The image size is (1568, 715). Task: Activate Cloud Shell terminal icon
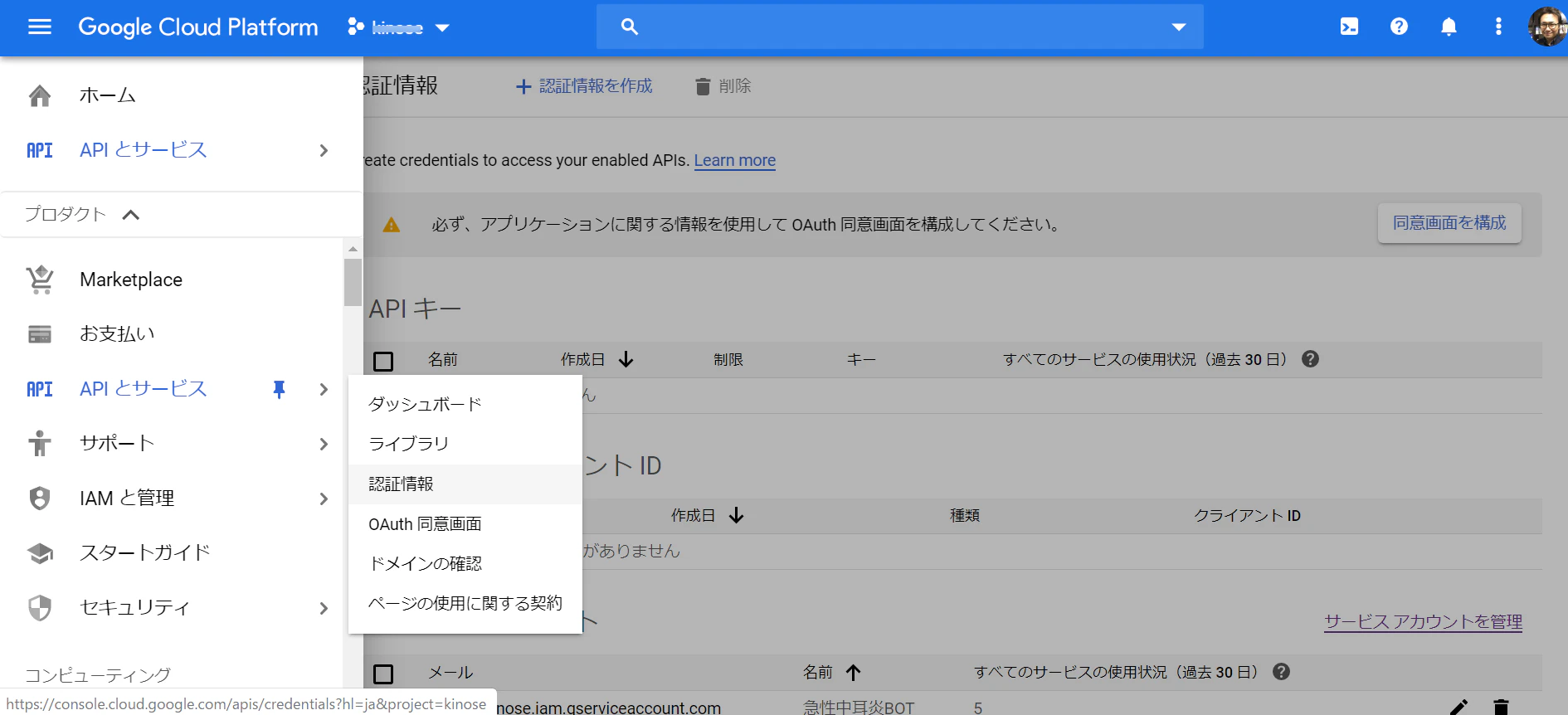pos(1349,27)
